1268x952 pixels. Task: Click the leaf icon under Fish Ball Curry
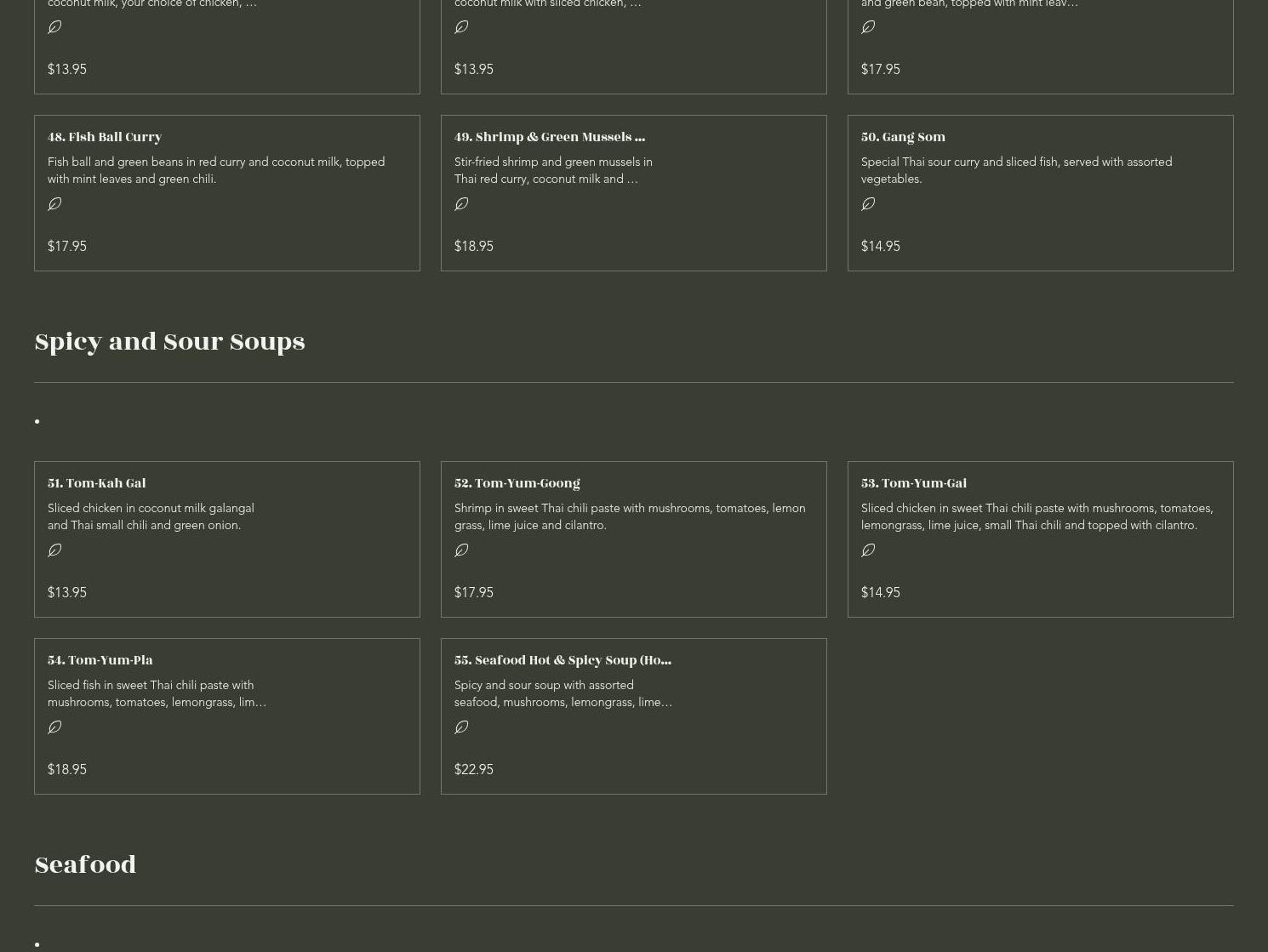[x=54, y=204]
